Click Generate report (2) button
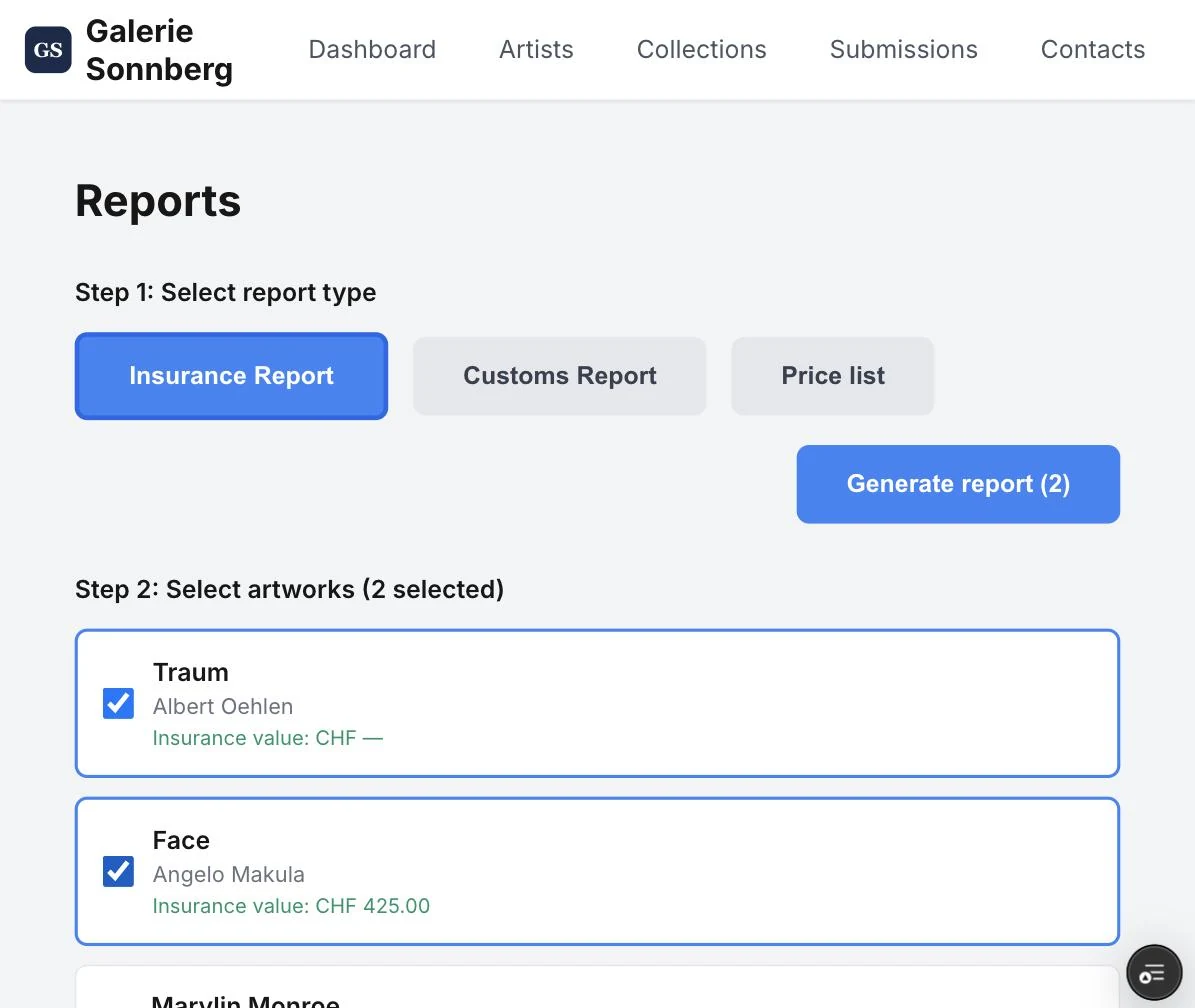This screenshot has height=1008, width=1195. 958,484
